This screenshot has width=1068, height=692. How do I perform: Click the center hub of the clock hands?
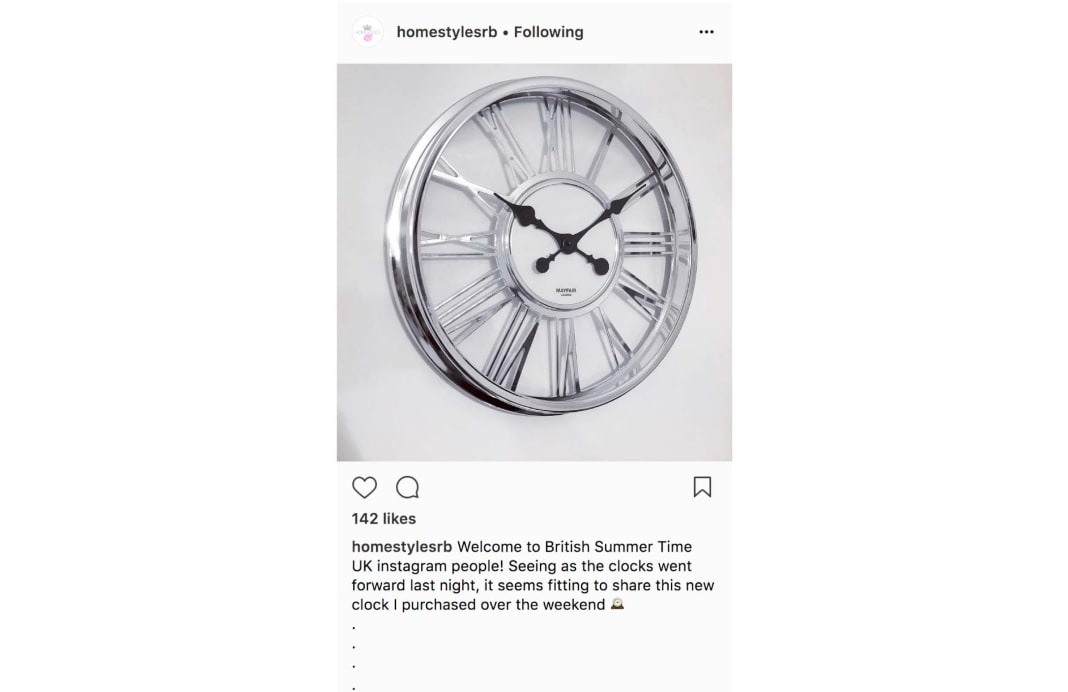(566, 241)
